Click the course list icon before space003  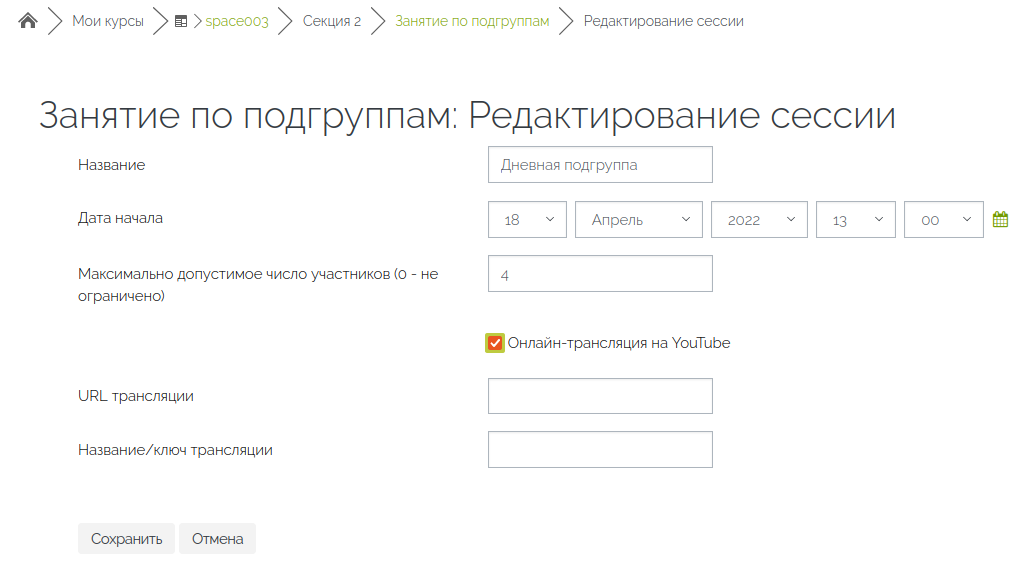pyautogui.click(x=181, y=22)
